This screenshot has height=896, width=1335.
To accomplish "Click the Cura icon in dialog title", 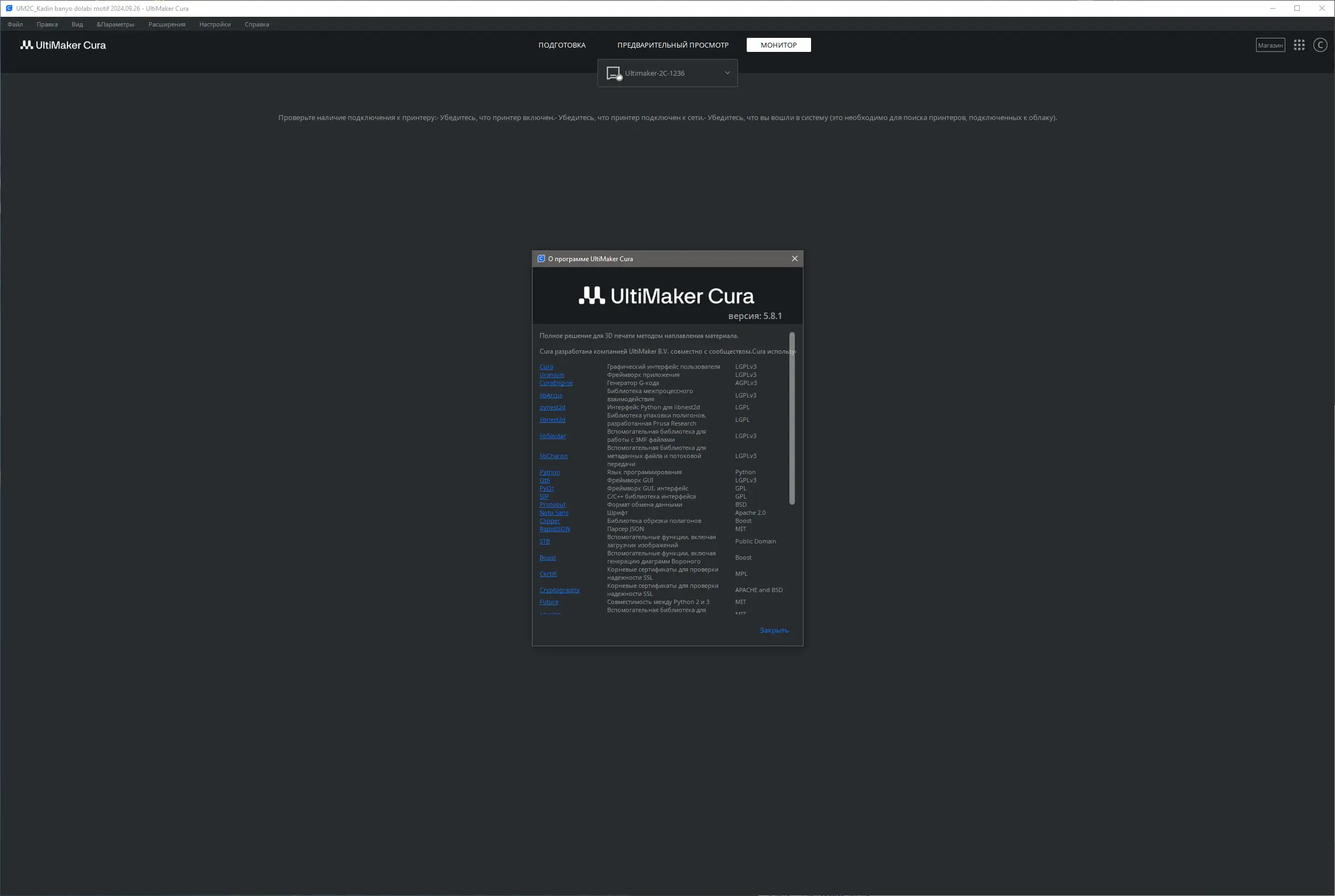I will pyautogui.click(x=541, y=259).
